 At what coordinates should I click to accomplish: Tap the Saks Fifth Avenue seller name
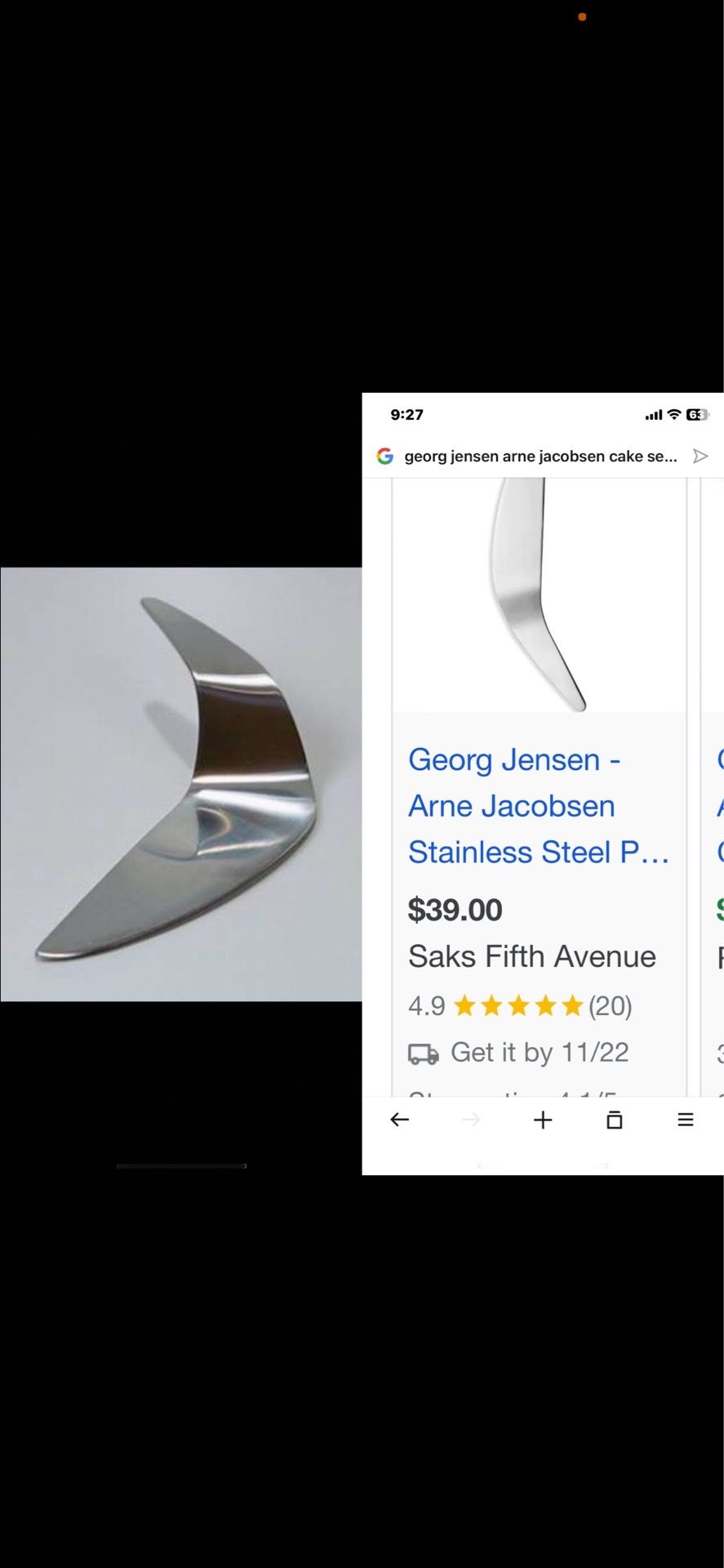pos(532,956)
